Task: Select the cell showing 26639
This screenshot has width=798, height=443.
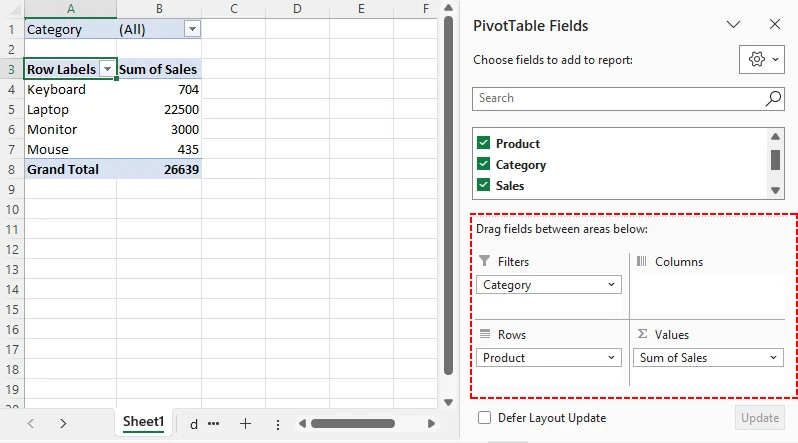Action: (159, 169)
